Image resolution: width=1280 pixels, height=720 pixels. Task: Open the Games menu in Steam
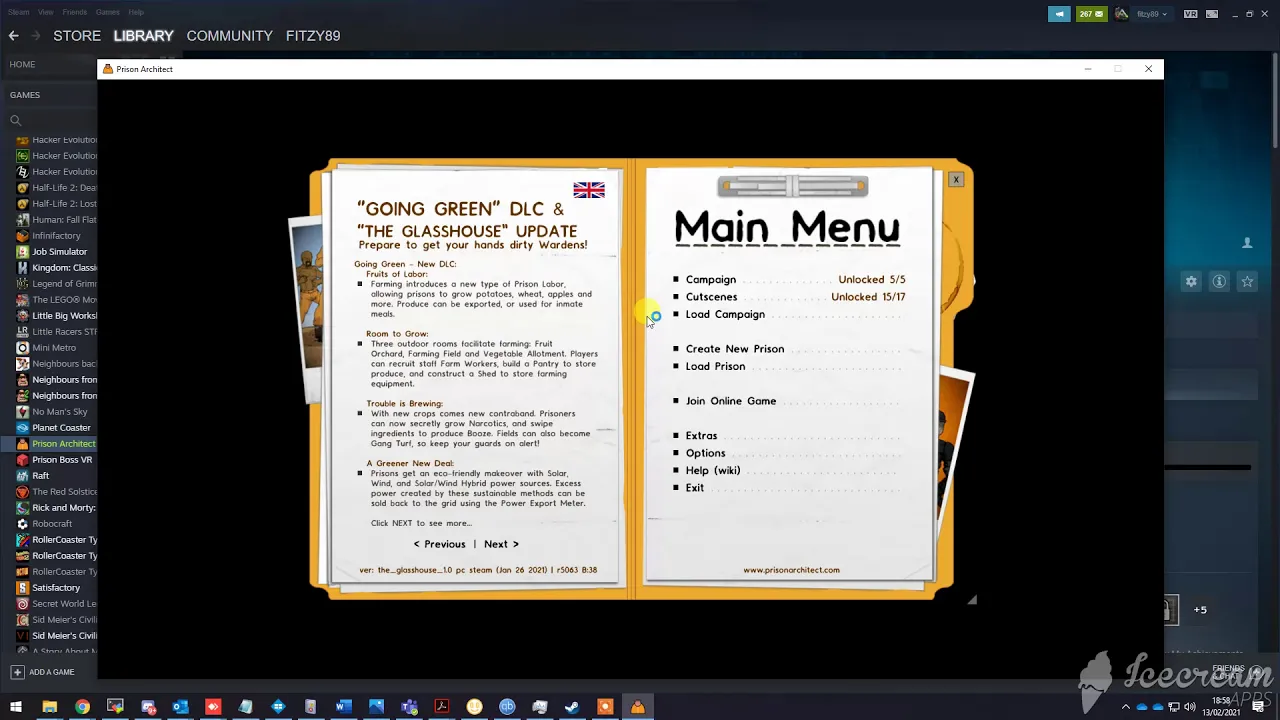108,12
